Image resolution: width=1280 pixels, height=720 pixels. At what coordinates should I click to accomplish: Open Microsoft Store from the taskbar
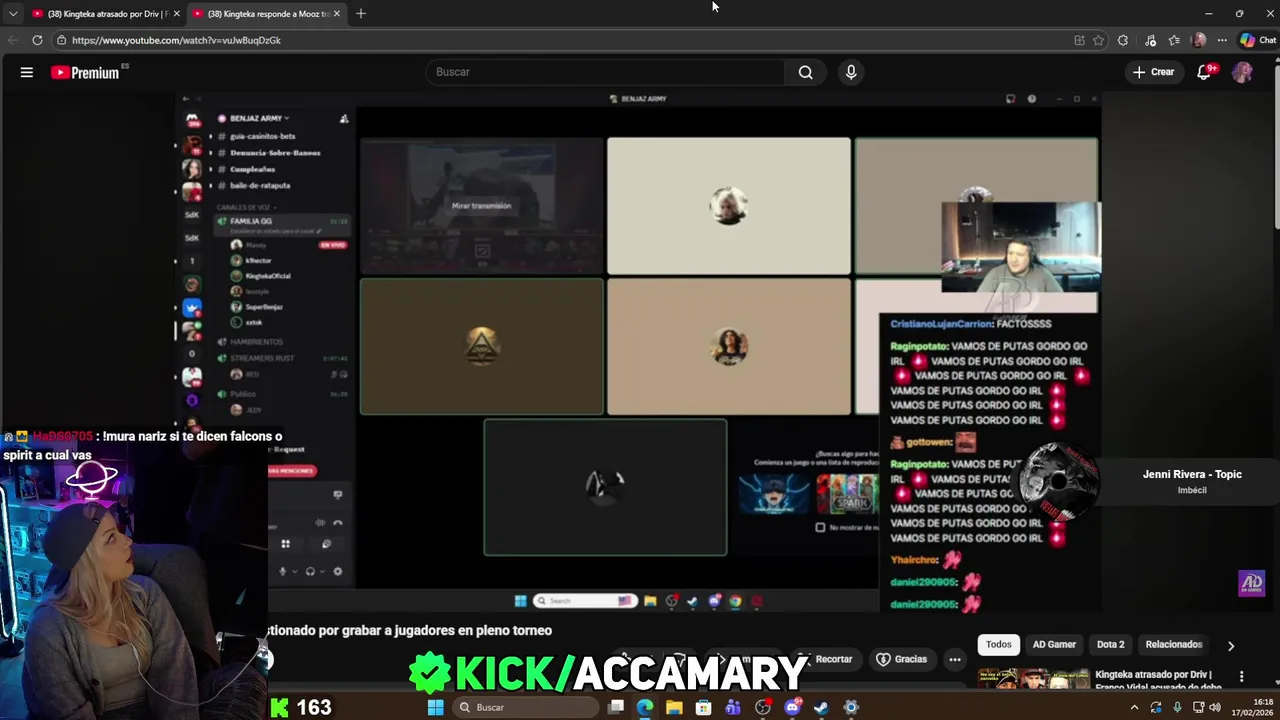pos(704,707)
